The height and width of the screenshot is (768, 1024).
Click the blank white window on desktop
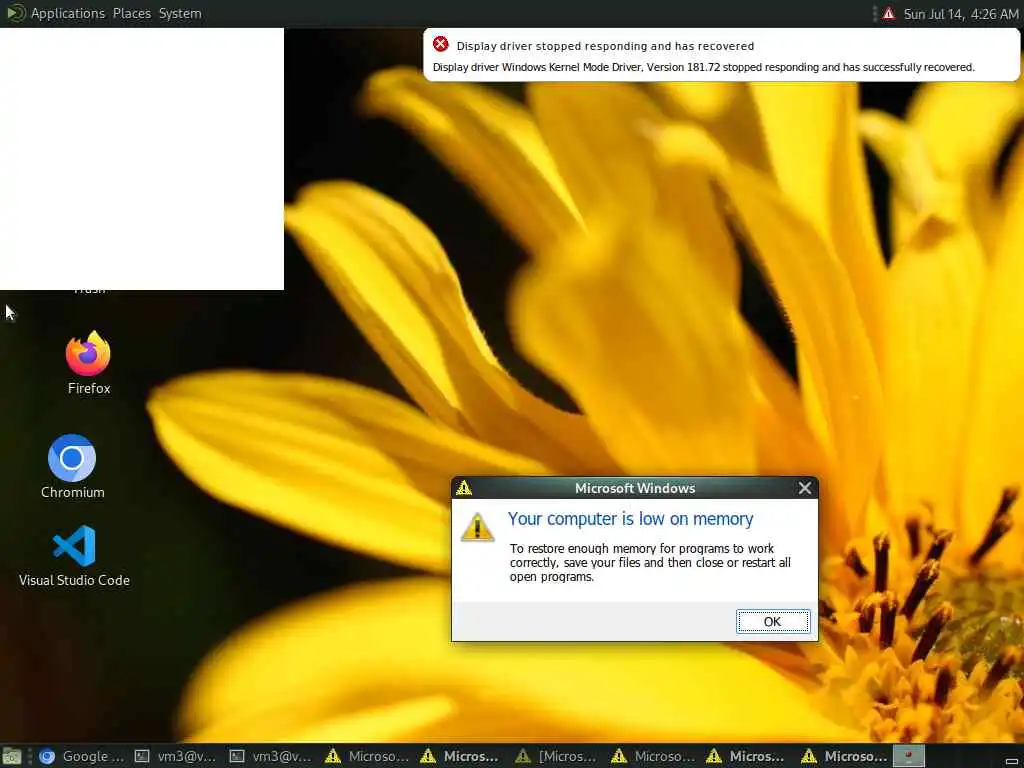(x=142, y=159)
